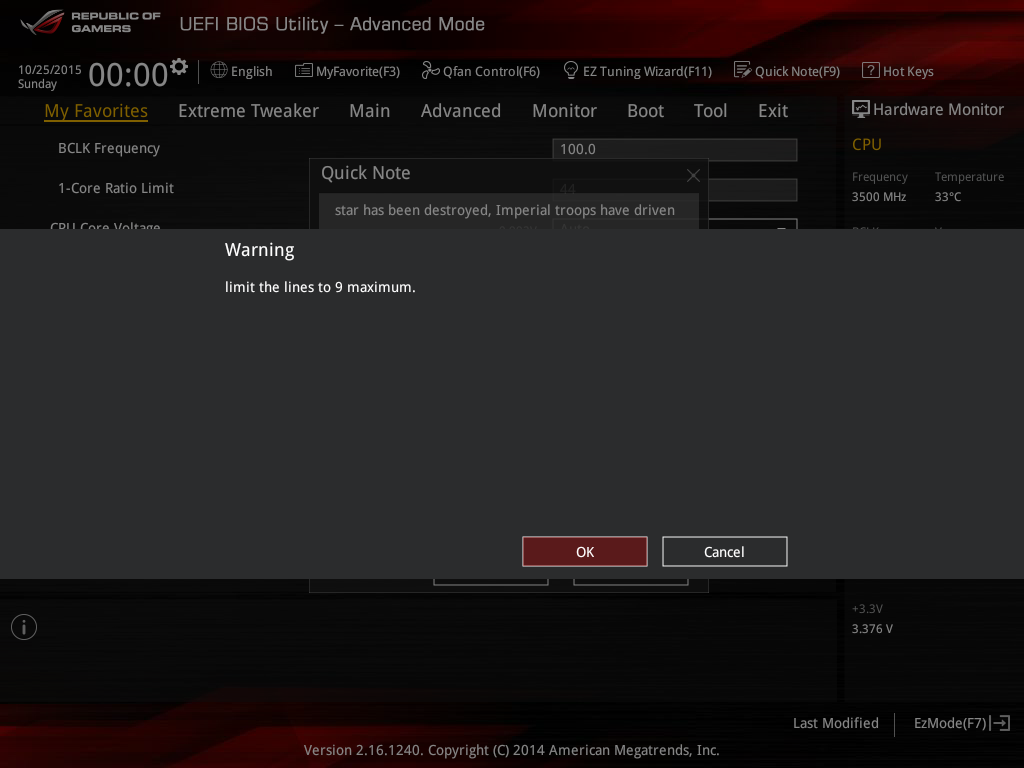Image resolution: width=1024 pixels, height=768 pixels.
Task: Click the 33°C temperature reading
Action: point(948,197)
